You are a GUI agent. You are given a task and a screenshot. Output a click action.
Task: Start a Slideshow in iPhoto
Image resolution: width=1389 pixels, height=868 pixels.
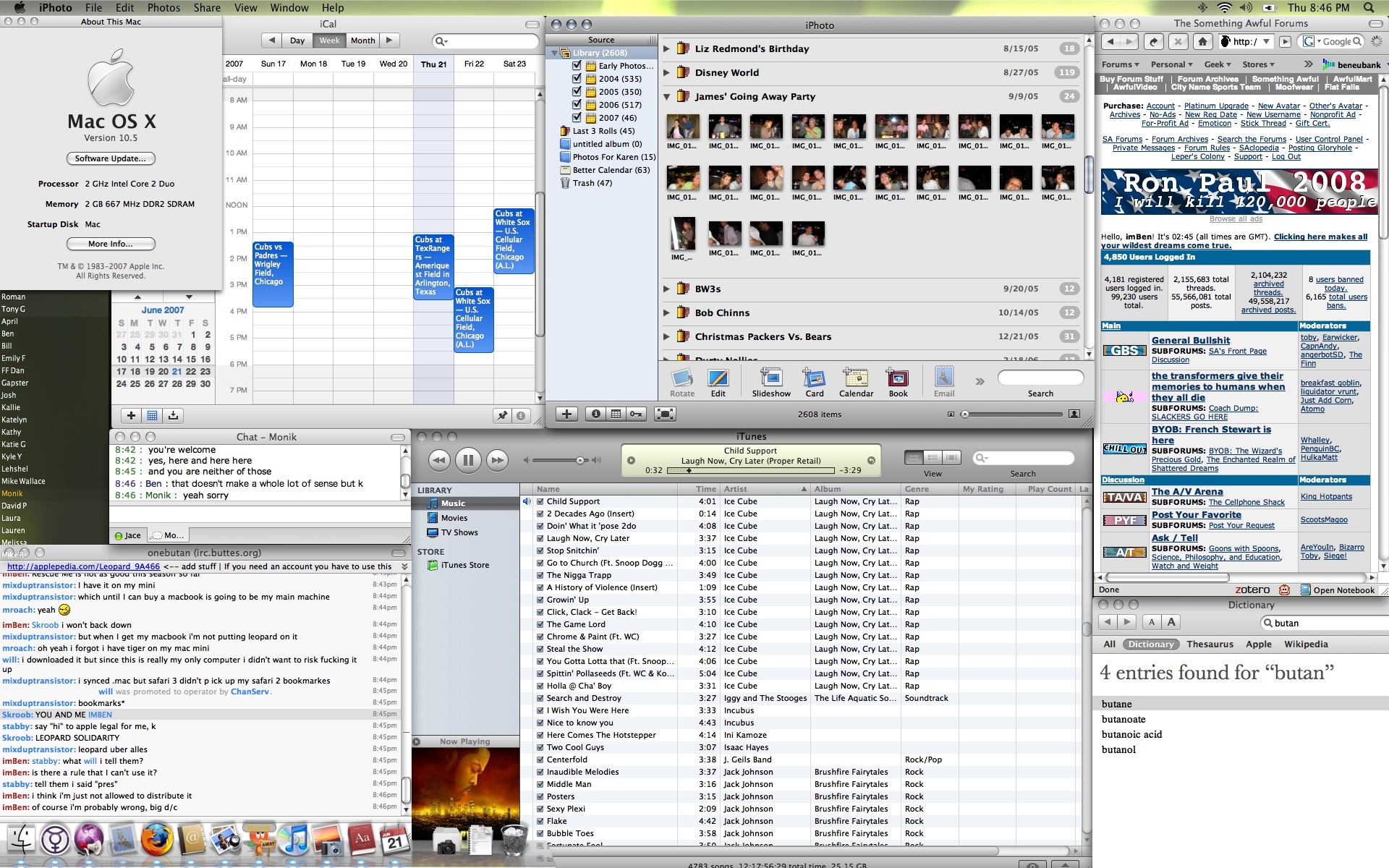771,383
